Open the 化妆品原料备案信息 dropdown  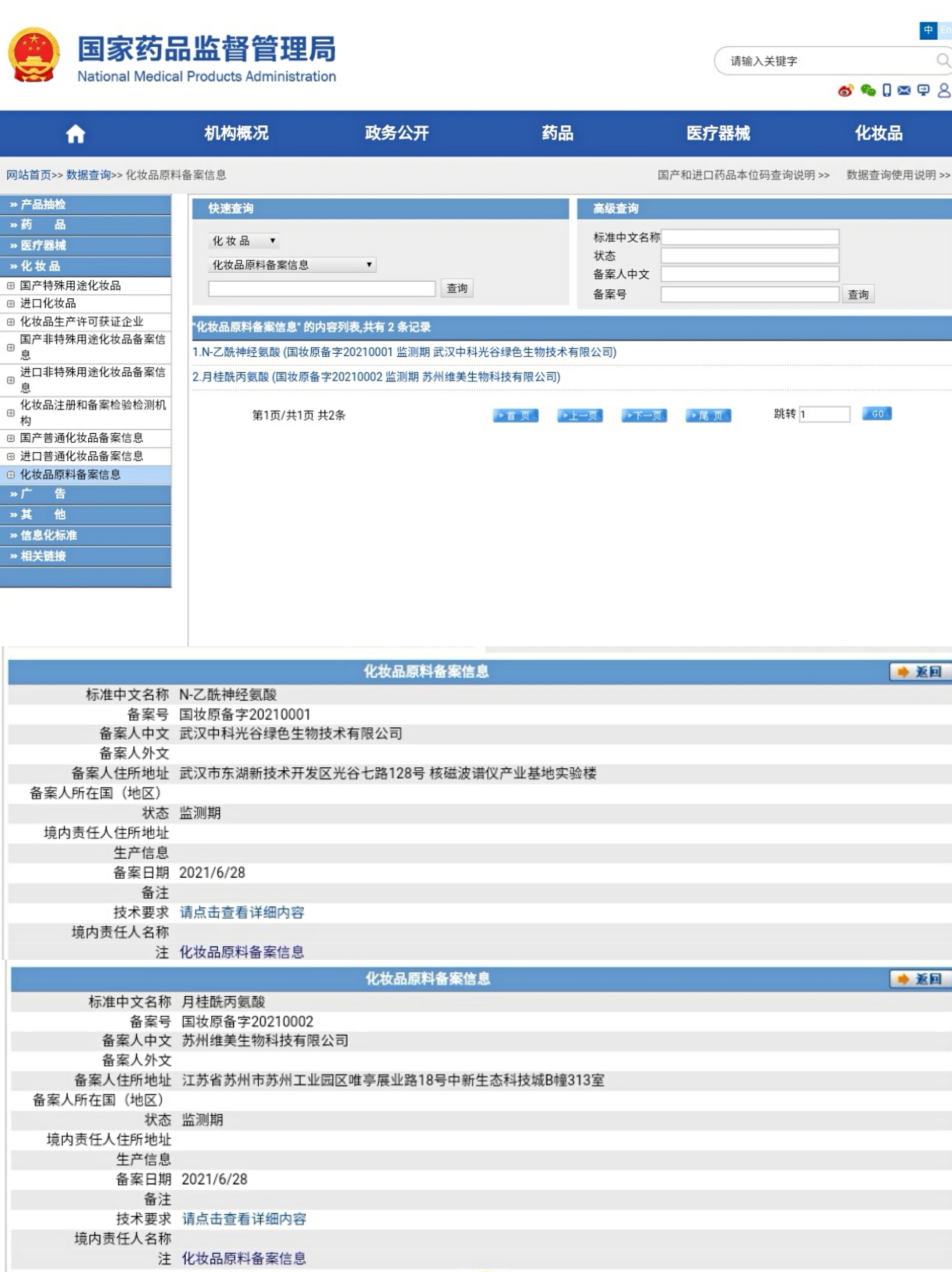point(292,265)
